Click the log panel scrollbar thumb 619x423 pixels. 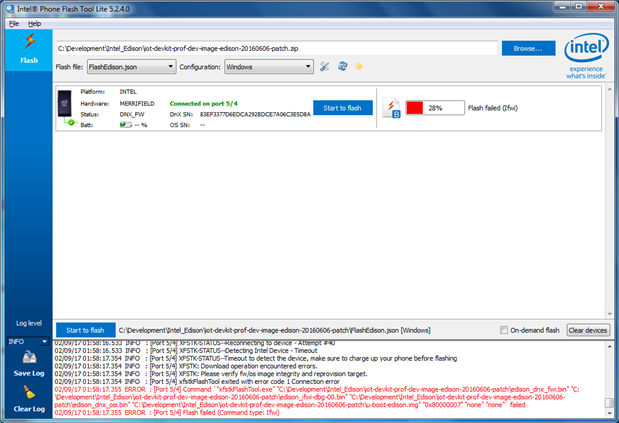click(610, 403)
